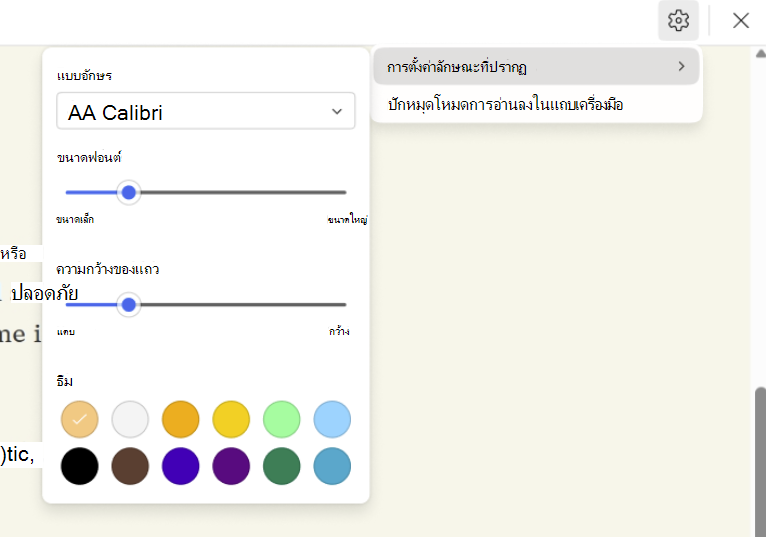The image size is (766, 537).
Task: Click the แบบอักษร heading text
Action: 85,76
